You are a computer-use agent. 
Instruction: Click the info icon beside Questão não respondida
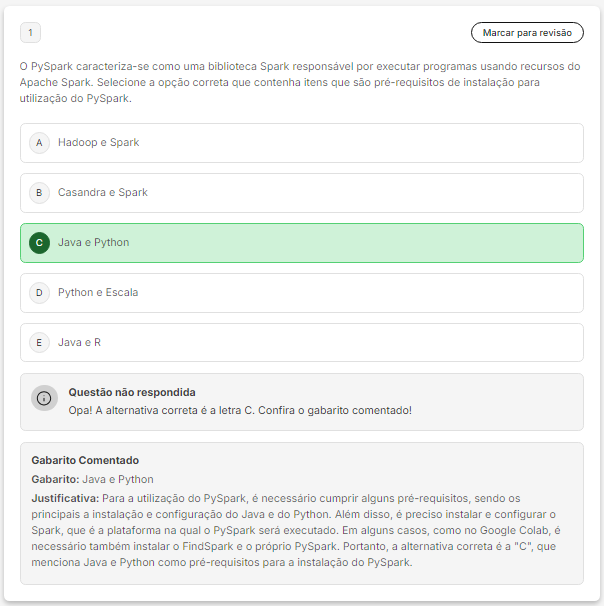pos(44,398)
